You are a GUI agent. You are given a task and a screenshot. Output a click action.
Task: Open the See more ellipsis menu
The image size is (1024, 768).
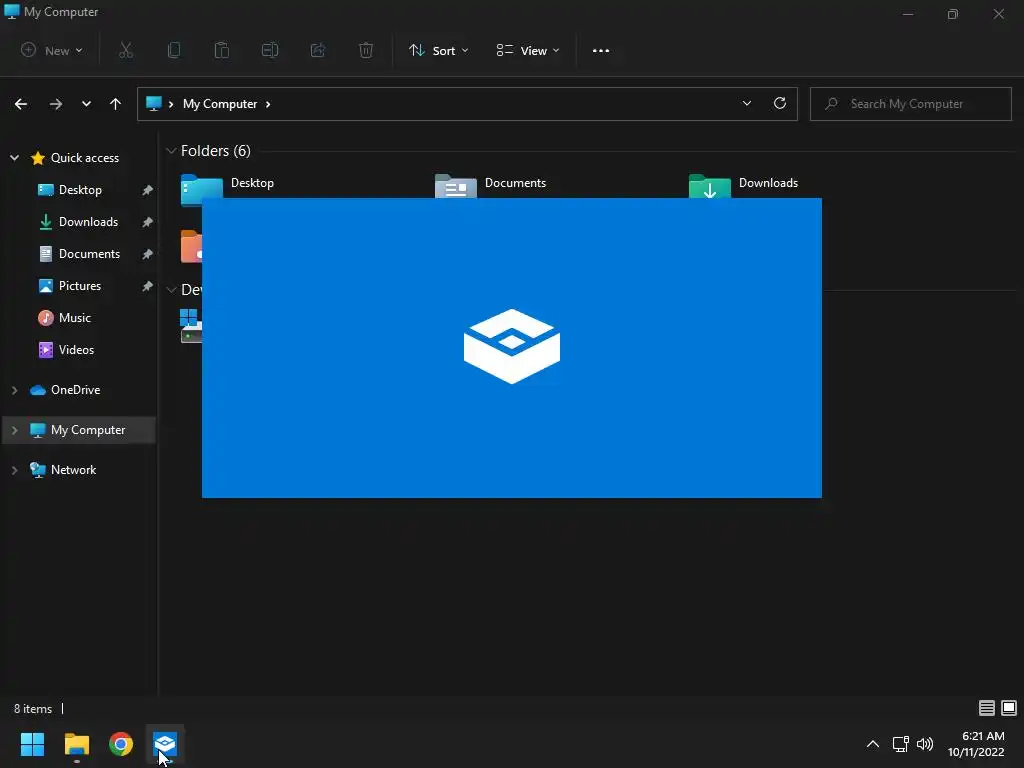pos(601,50)
